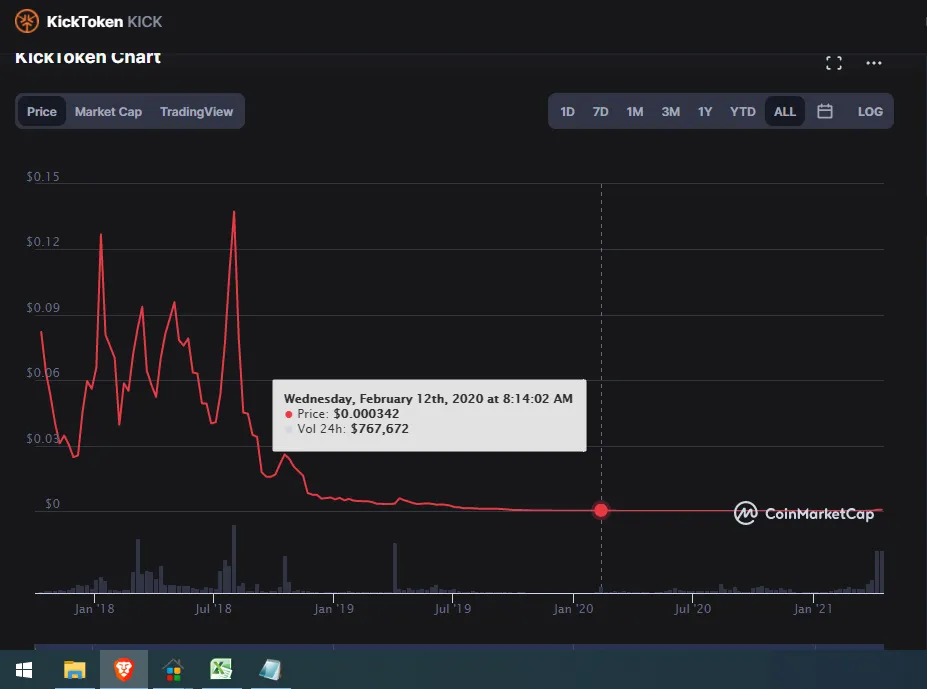The width and height of the screenshot is (927, 689).
Task: Click the $0.15 axis label
Action: pos(43,176)
